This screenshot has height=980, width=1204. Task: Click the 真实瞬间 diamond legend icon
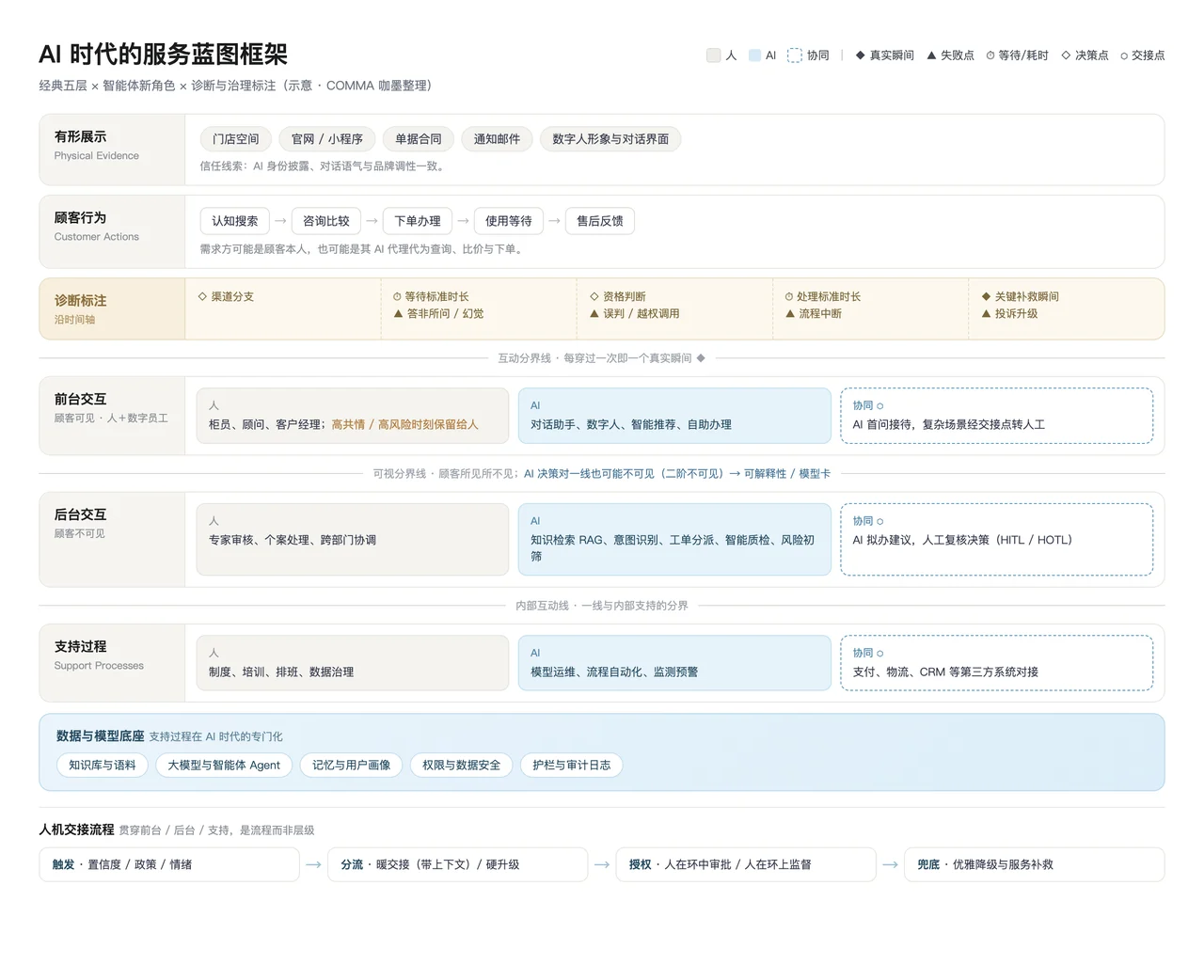point(860,55)
